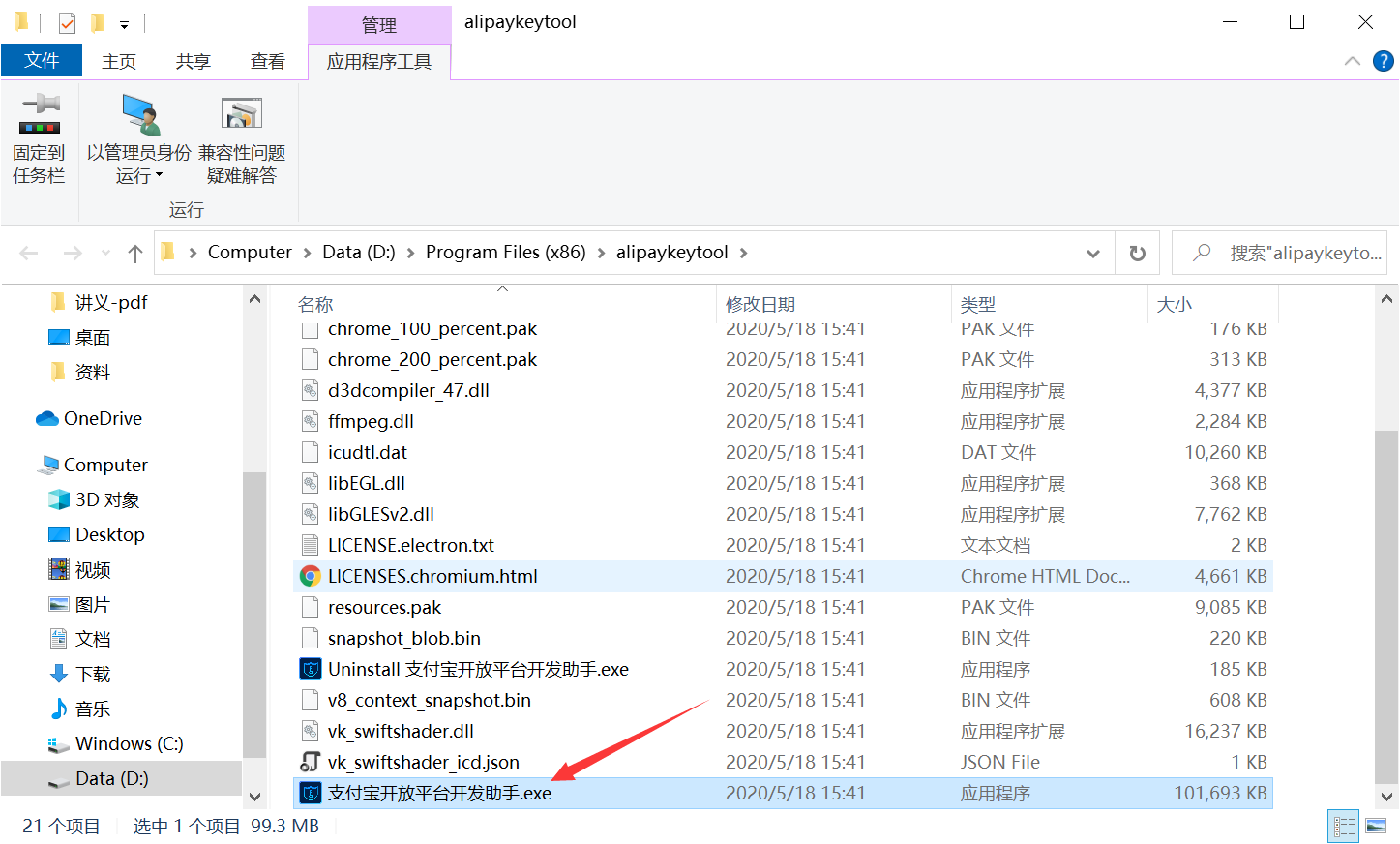The width and height of the screenshot is (1400, 844).
Task: Click the search magnifier icon
Action: 1202,253
